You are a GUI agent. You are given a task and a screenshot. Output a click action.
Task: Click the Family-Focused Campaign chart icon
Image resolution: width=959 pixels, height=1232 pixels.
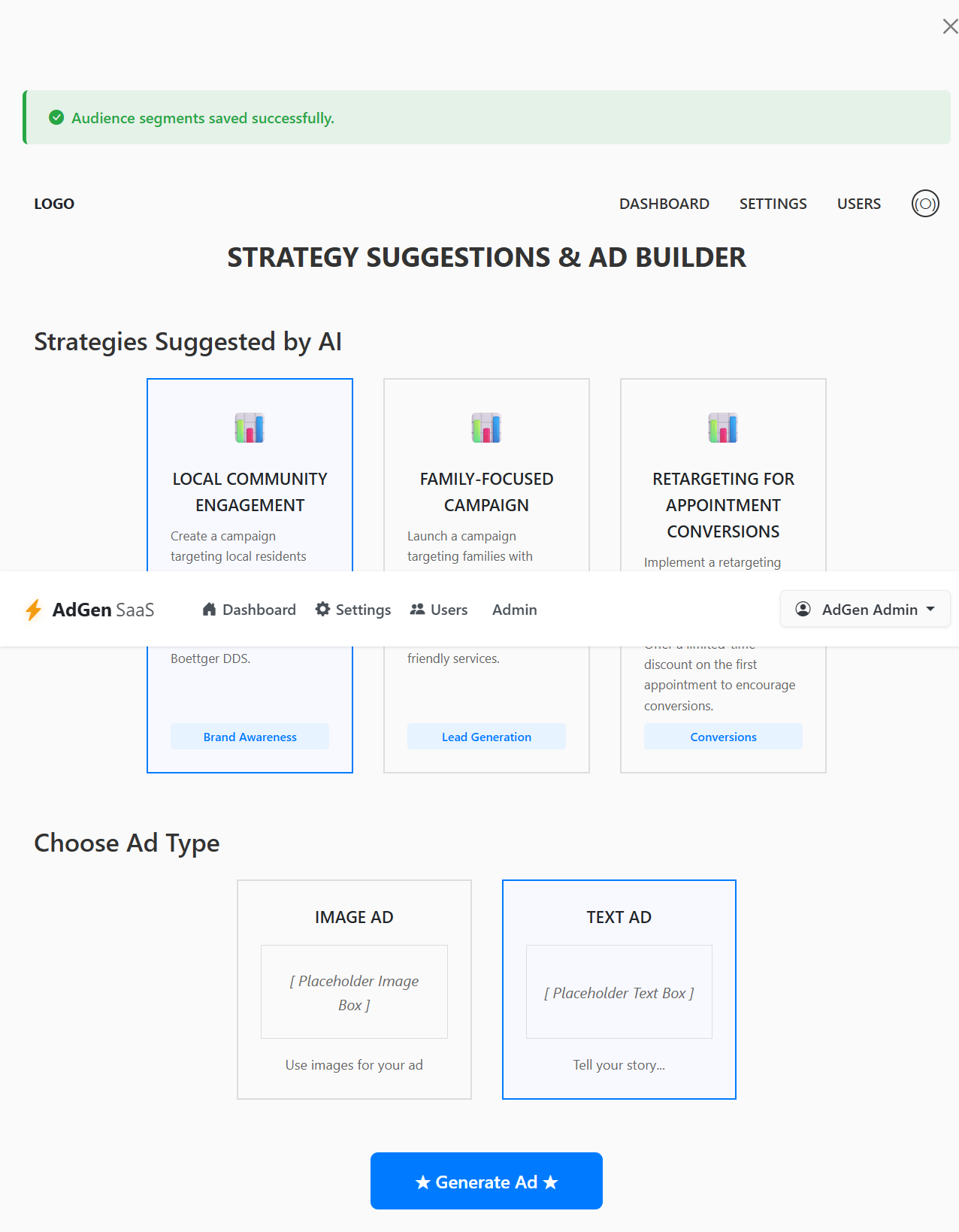(x=486, y=428)
